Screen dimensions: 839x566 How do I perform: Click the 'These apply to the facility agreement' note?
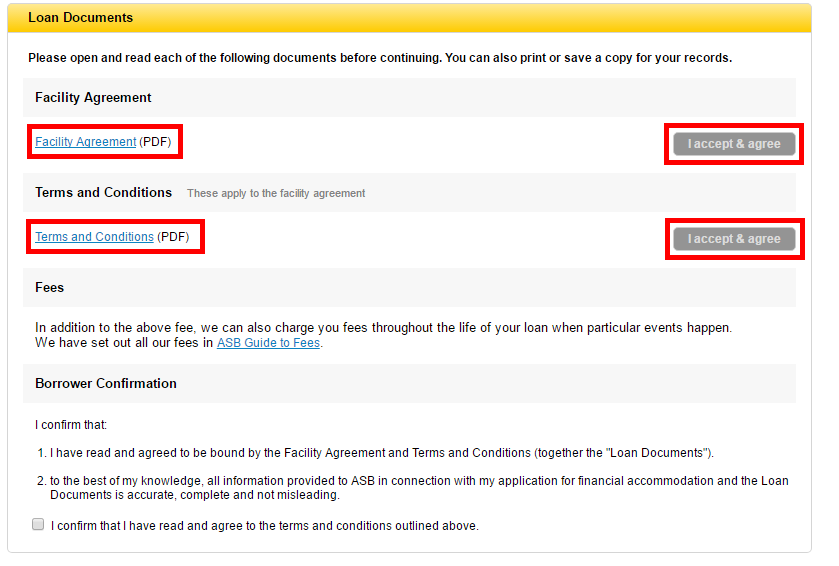click(x=276, y=193)
